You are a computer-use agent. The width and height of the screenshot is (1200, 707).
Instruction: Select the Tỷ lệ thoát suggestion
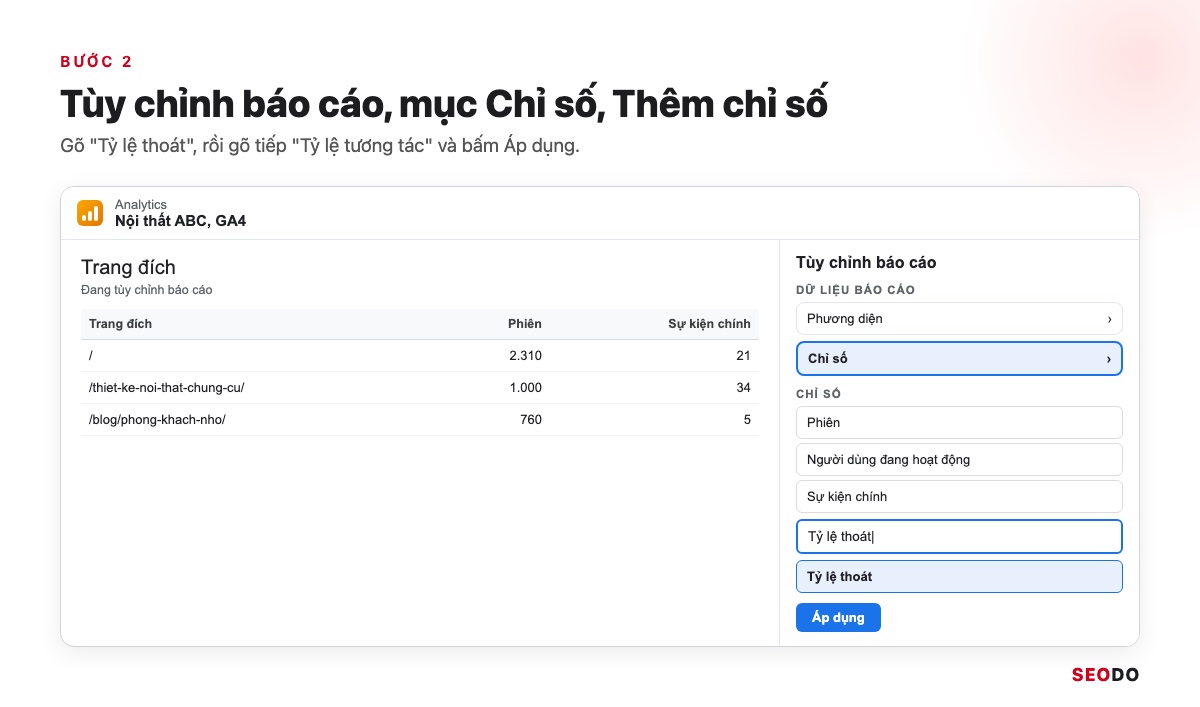pyautogui.click(x=959, y=577)
